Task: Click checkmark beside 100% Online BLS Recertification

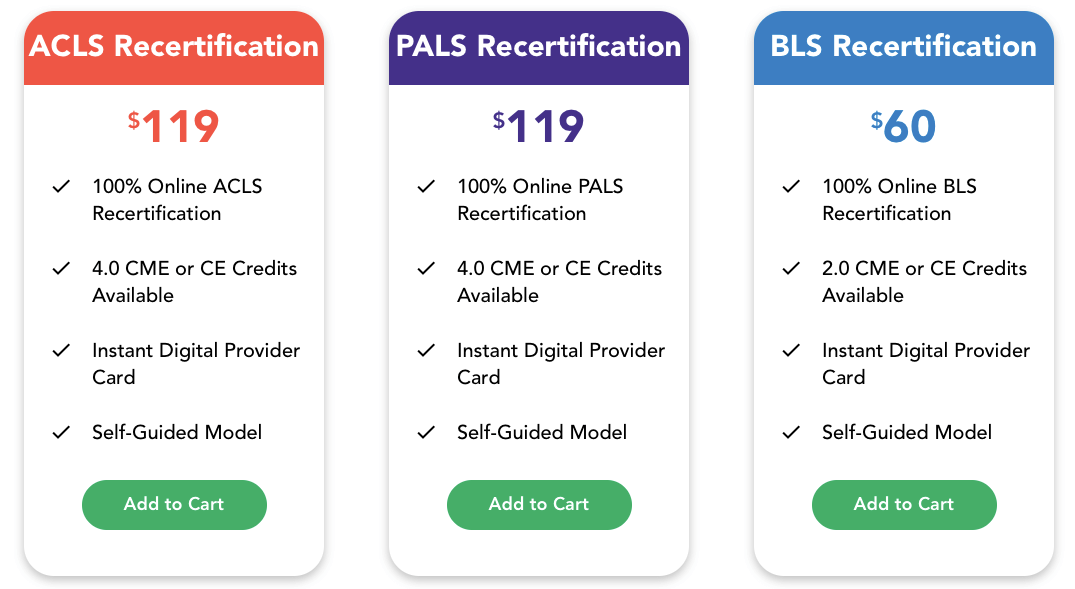Action: [x=791, y=186]
